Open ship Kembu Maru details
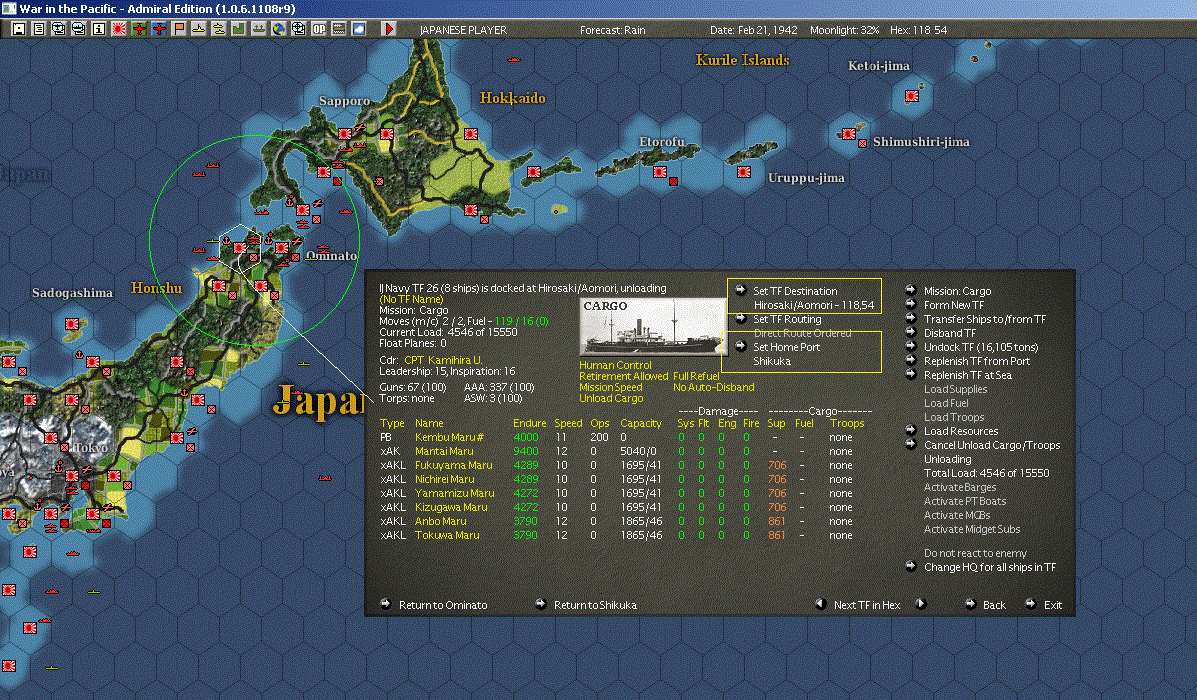The height and width of the screenshot is (700, 1197). [x=449, y=437]
